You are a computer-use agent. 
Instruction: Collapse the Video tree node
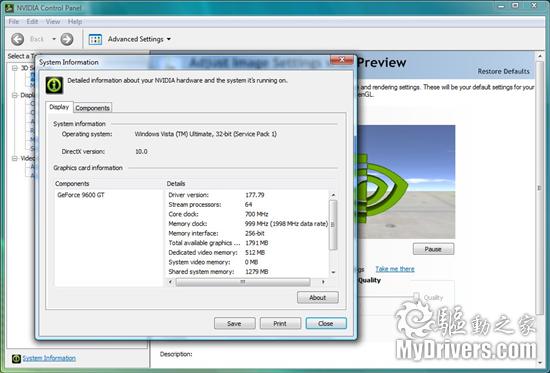coord(15,158)
